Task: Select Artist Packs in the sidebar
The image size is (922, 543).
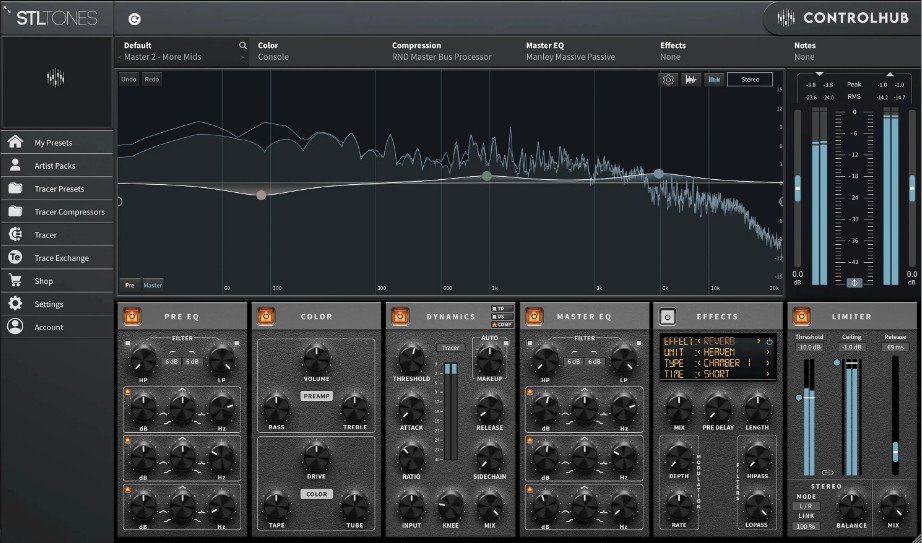Action: (15, 165)
